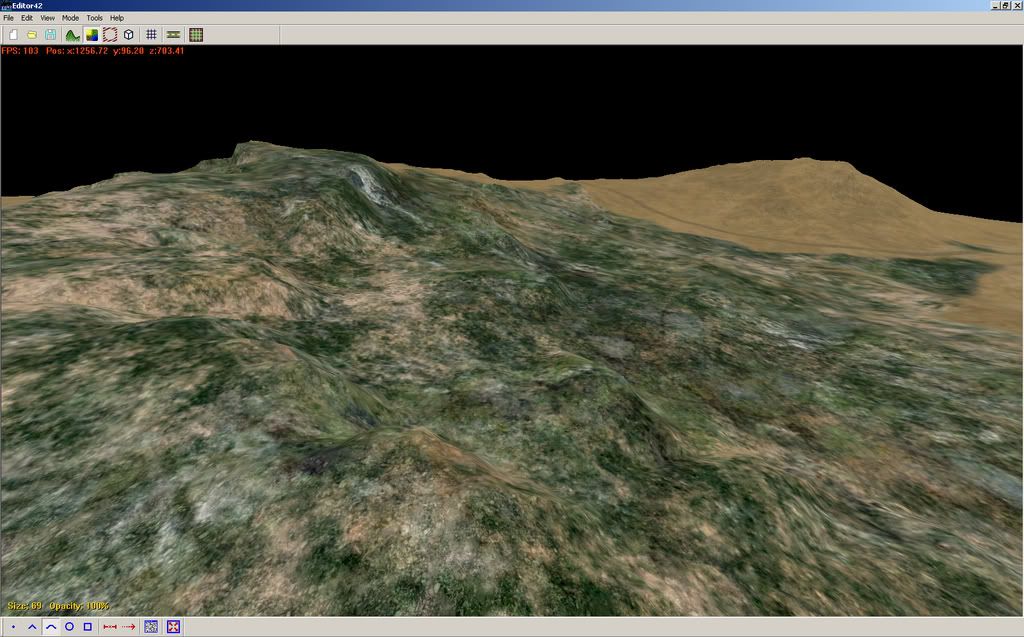Viewport: 1024px width, 637px height.
Task: Select the green terrain heightmap tool
Action: pyautogui.click(x=73, y=35)
